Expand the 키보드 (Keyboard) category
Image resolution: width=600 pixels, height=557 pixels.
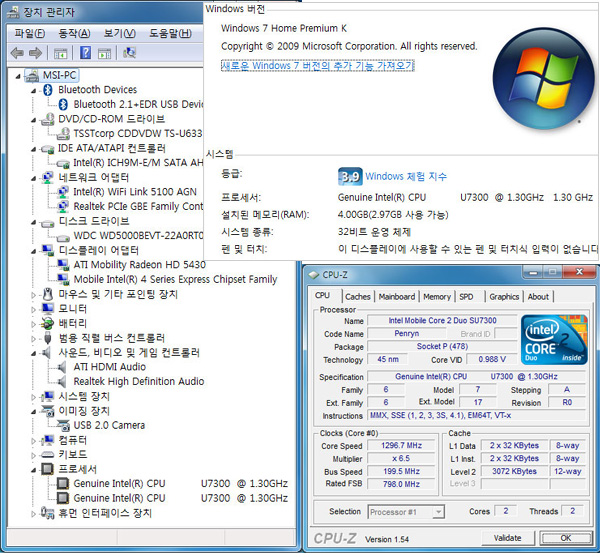point(33,454)
